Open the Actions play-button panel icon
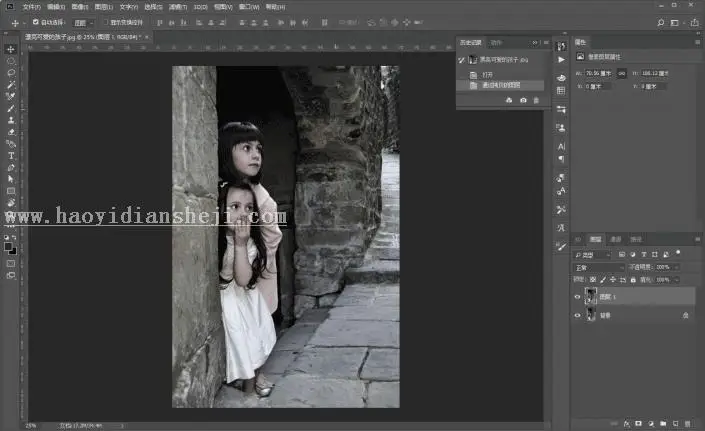The width and height of the screenshot is (705, 431). (561, 59)
